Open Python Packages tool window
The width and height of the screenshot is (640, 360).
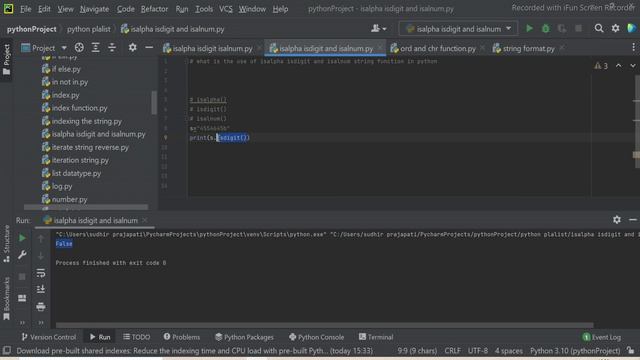pos(244,337)
